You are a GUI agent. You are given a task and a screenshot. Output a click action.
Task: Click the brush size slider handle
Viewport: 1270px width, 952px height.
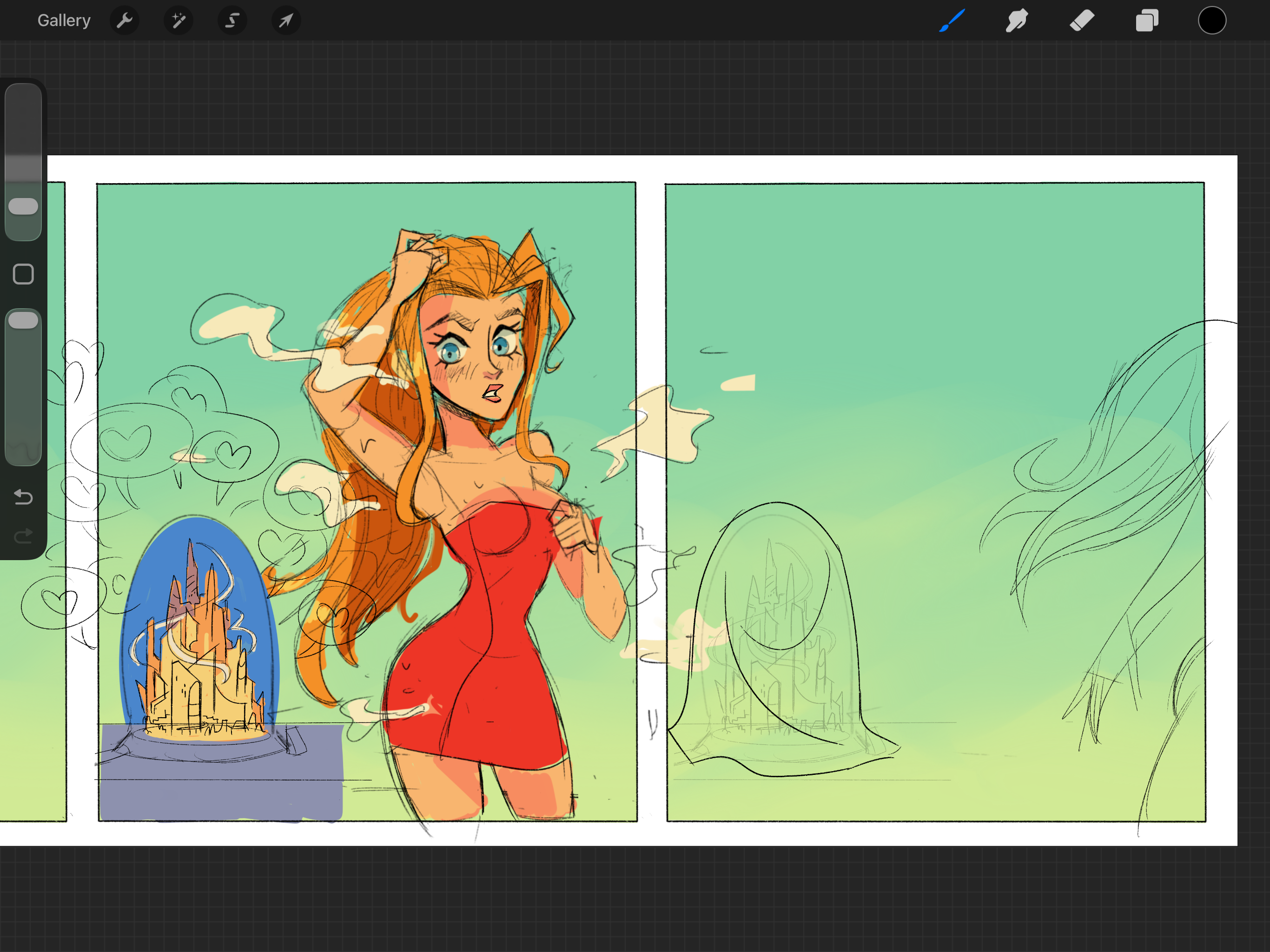click(24, 206)
